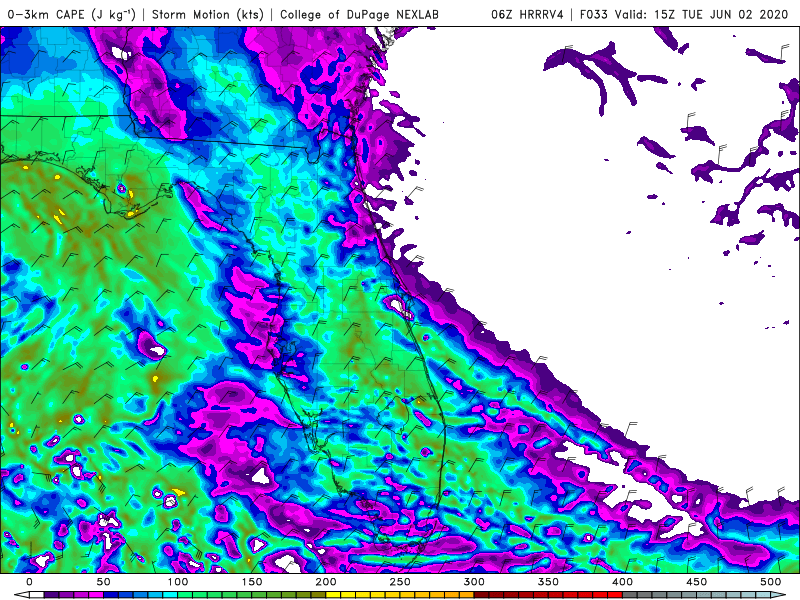Viewport: 800px width, 600px height.
Task: Click the 'Valid: 15Z TUE JUN 02 2020' text
Action: (x=702, y=14)
